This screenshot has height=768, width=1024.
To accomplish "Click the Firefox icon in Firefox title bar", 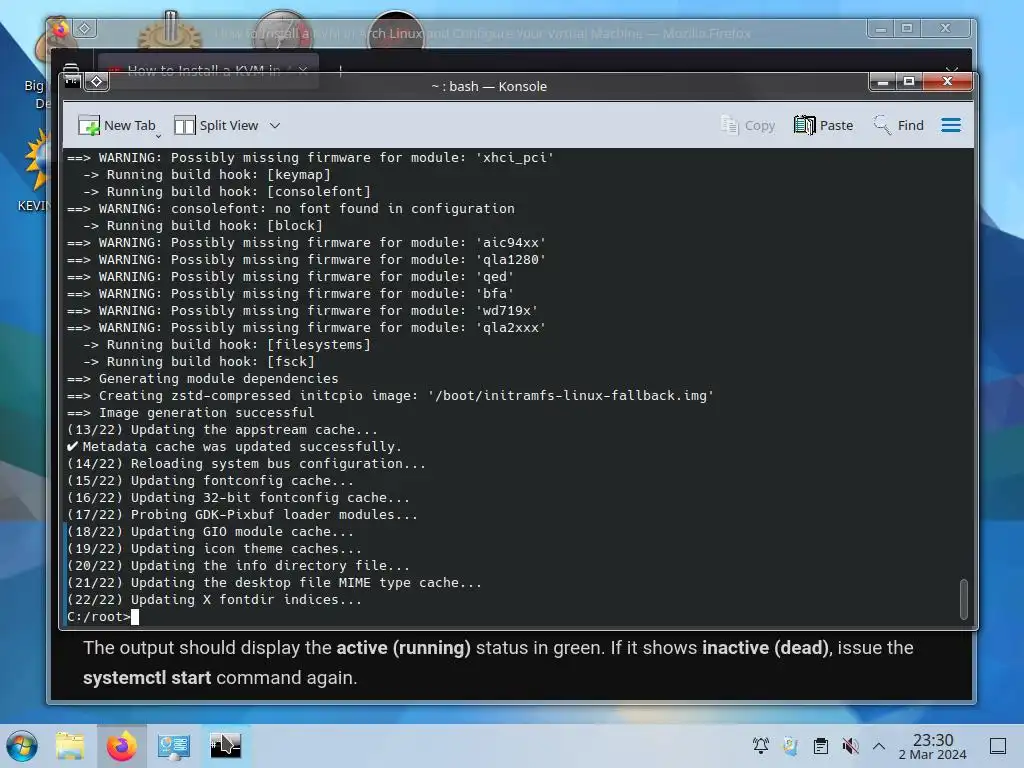I will (60, 29).
